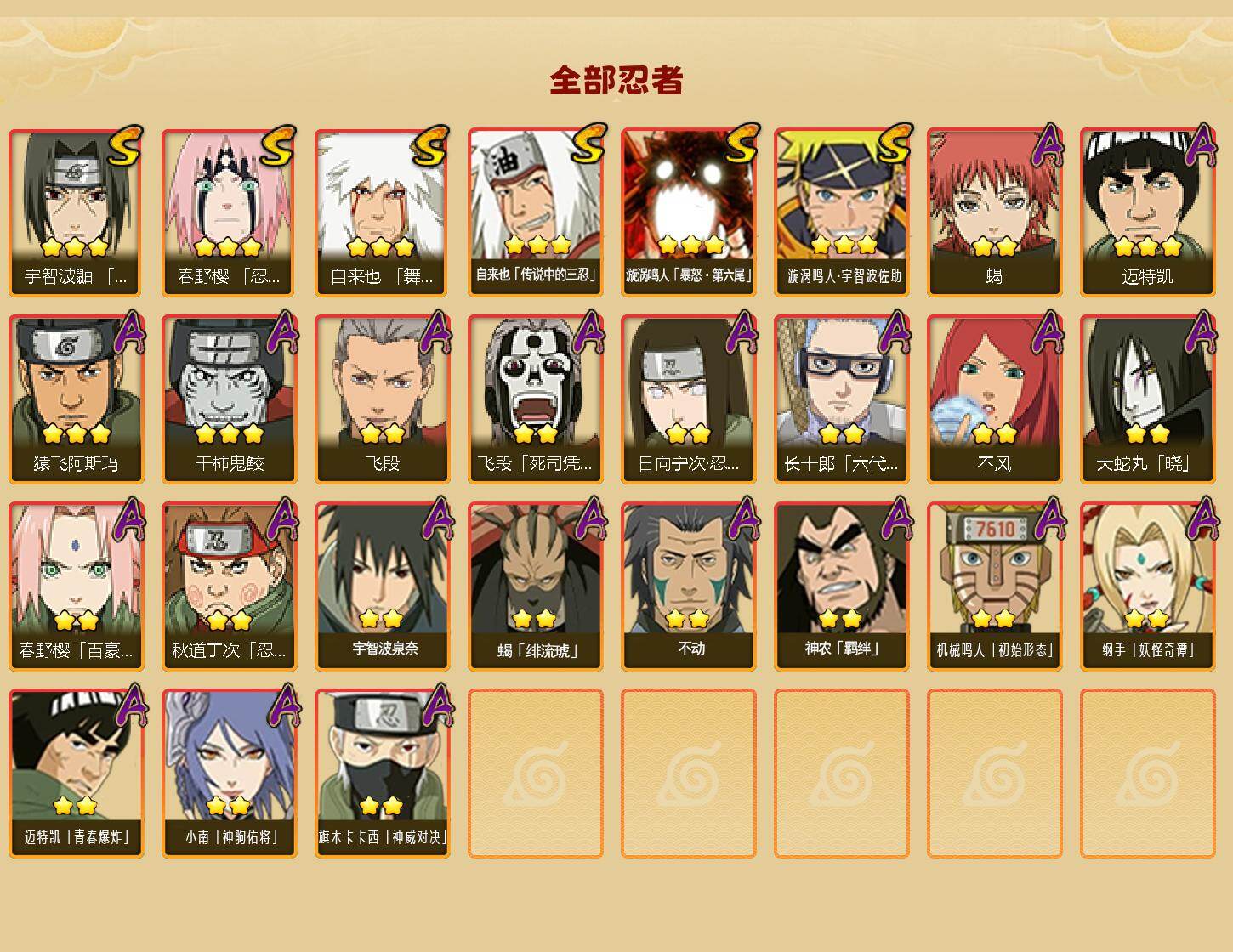Click the 迈特凯「青春爆炸」 card
1233x952 pixels.
(76, 773)
